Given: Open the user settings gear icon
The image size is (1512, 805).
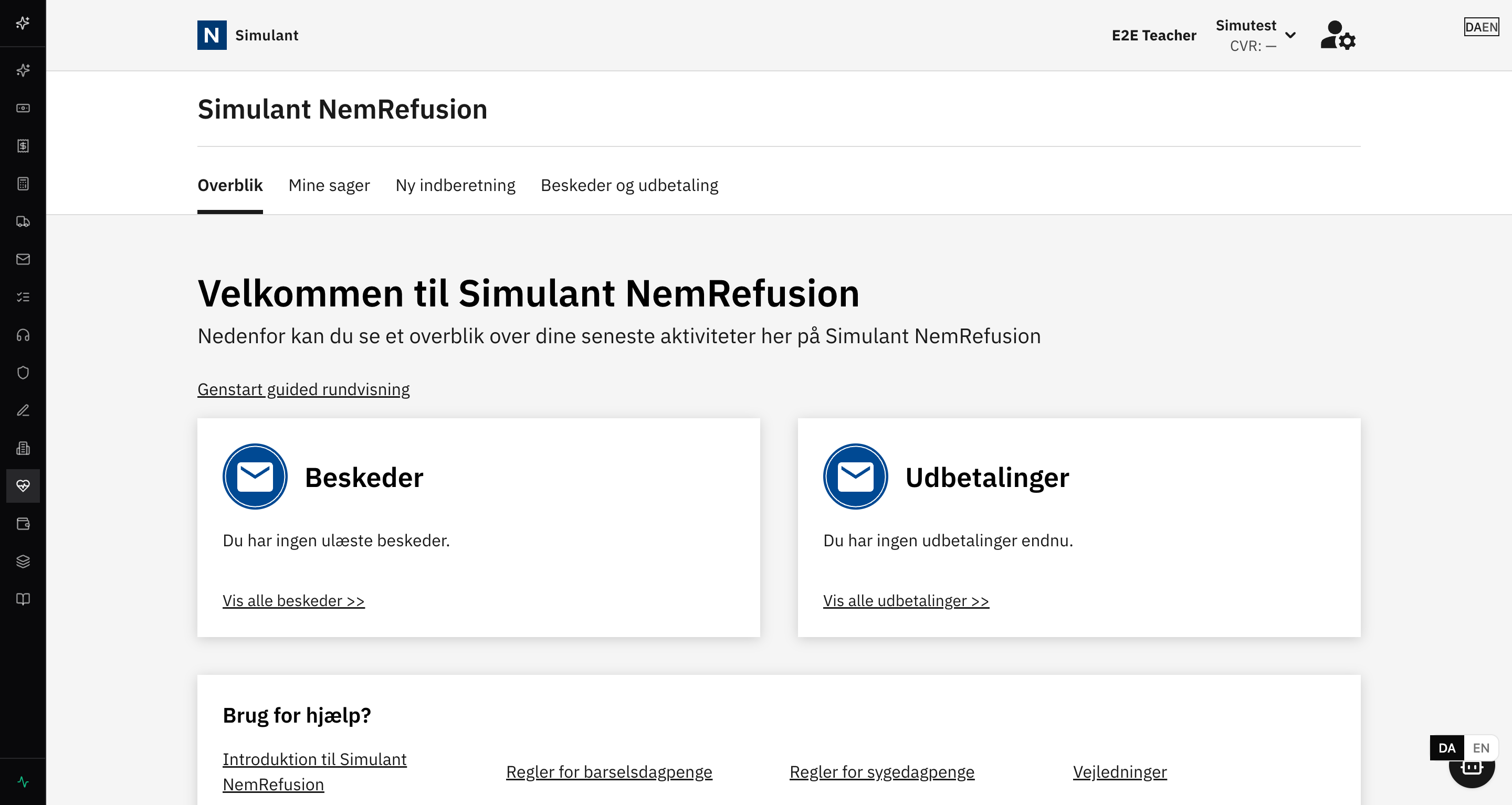Looking at the screenshot, I should click(1338, 35).
